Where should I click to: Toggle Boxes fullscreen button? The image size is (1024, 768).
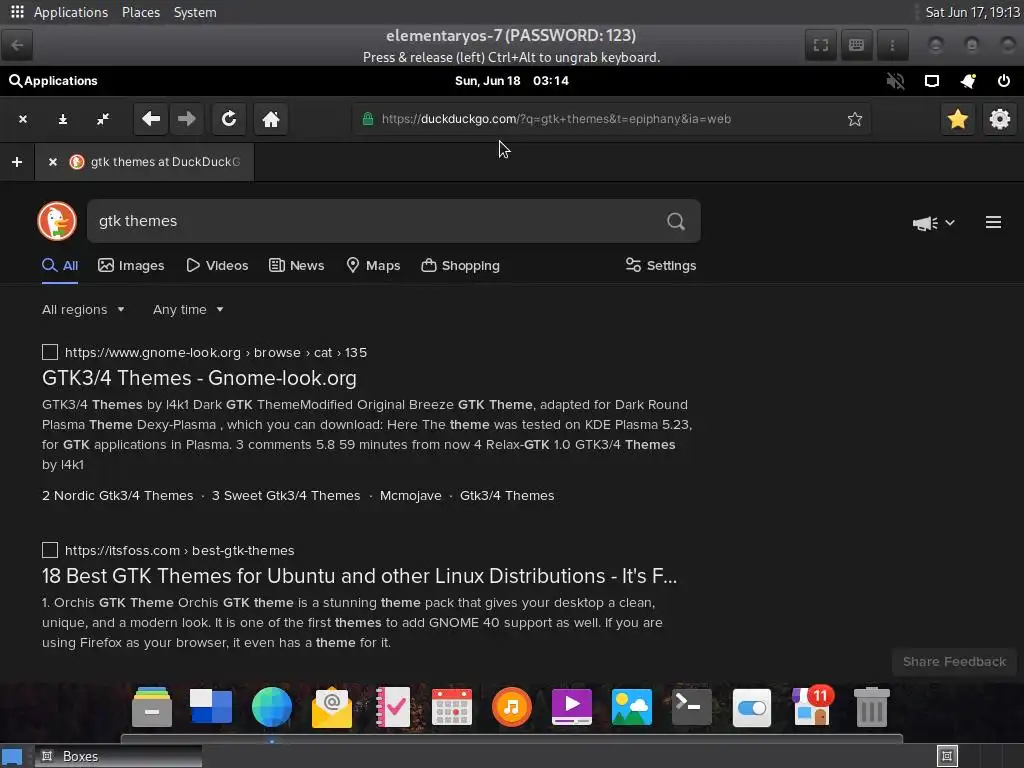coord(820,45)
